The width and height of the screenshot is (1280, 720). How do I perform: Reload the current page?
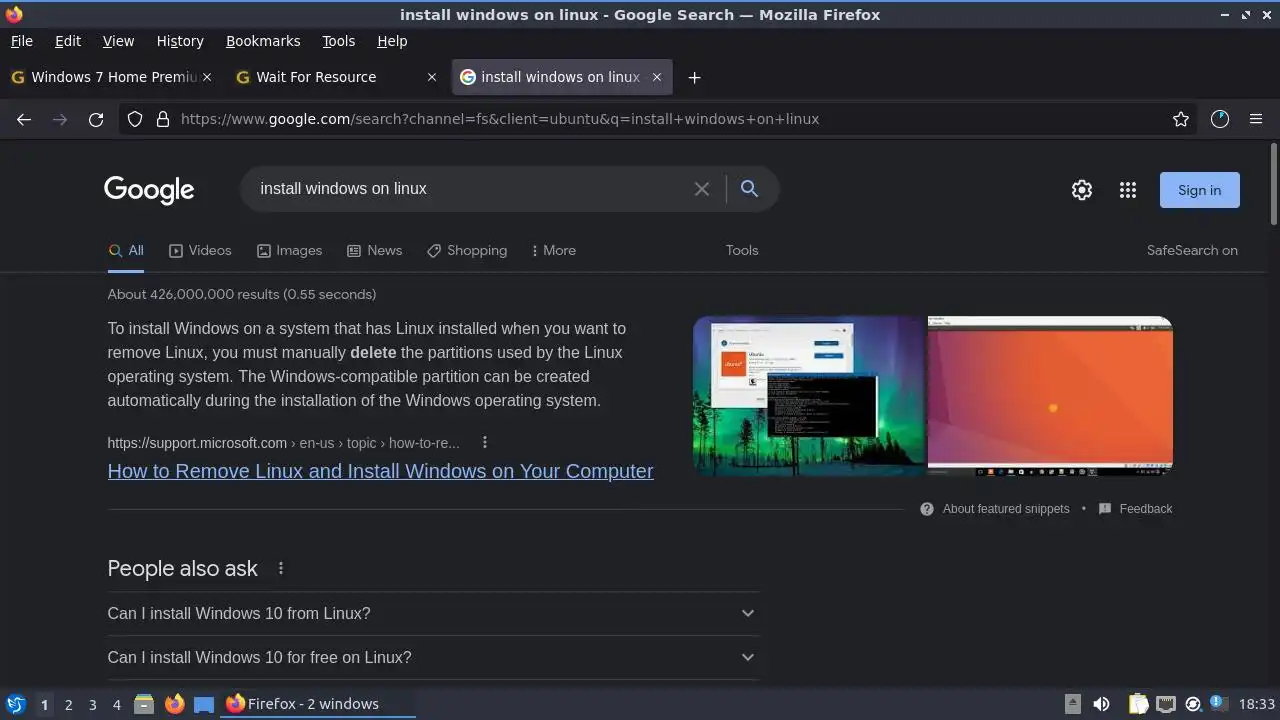pyautogui.click(x=96, y=119)
